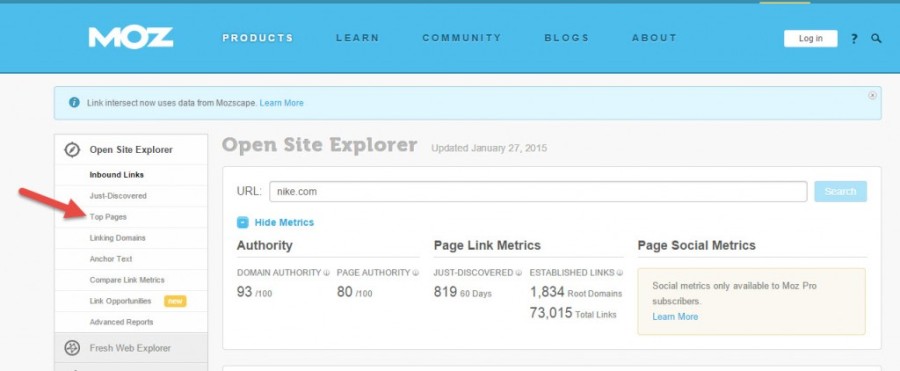
Task: Click the minus icon beside Hide Metrics
Action: pyautogui.click(x=243, y=222)
